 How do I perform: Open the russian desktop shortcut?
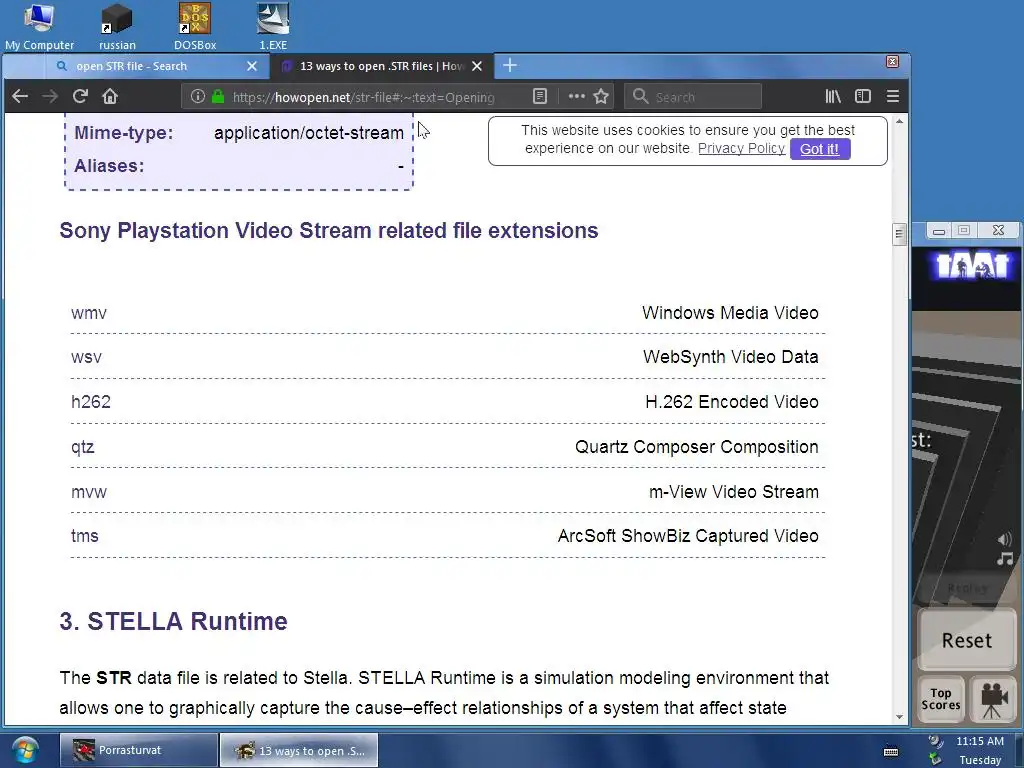118,27
